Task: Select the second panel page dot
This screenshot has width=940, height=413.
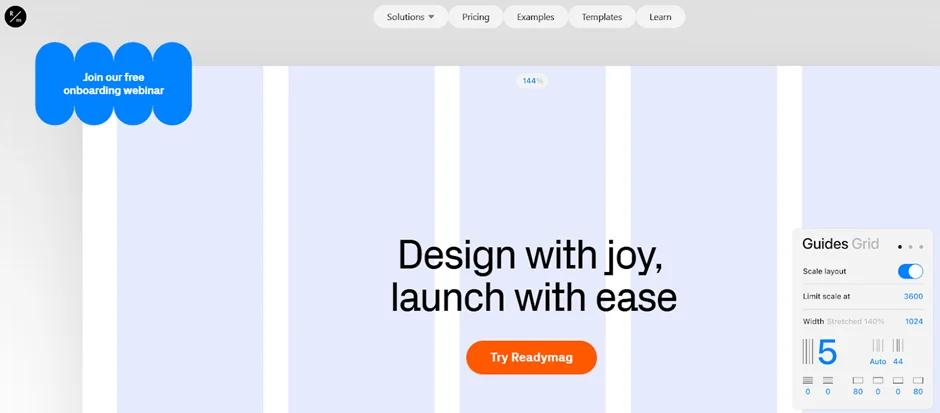Action: click(x=911, y=246)
